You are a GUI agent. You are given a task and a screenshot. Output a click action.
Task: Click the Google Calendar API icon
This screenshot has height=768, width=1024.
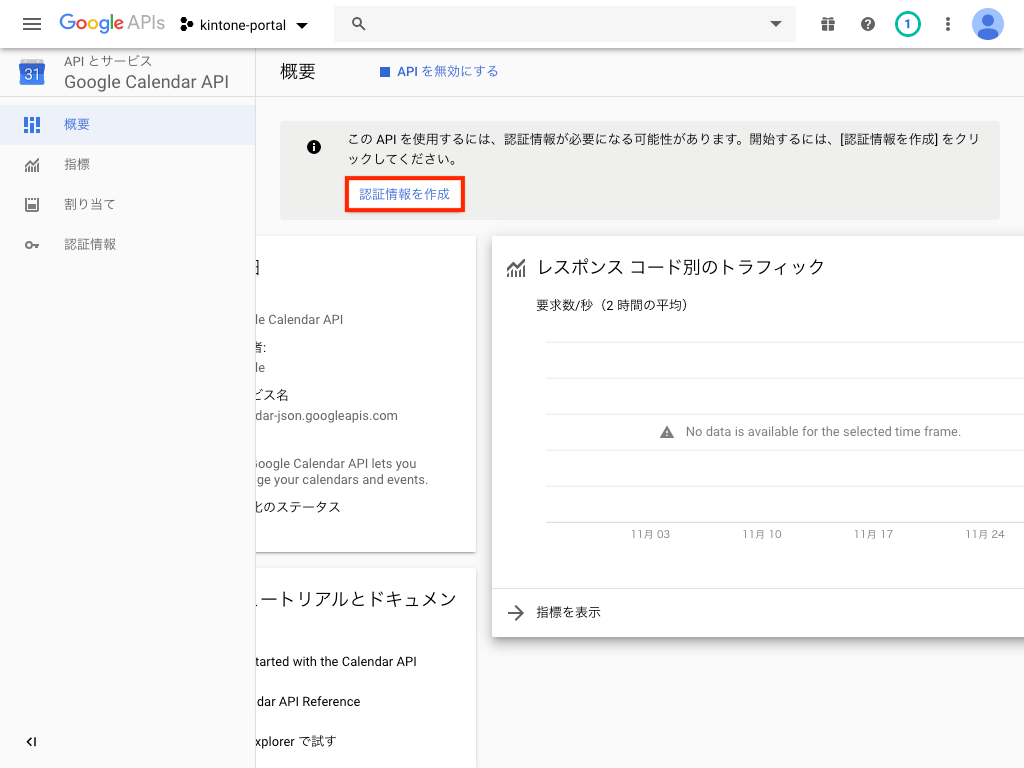pyautogui.click(x=32, y=72)
